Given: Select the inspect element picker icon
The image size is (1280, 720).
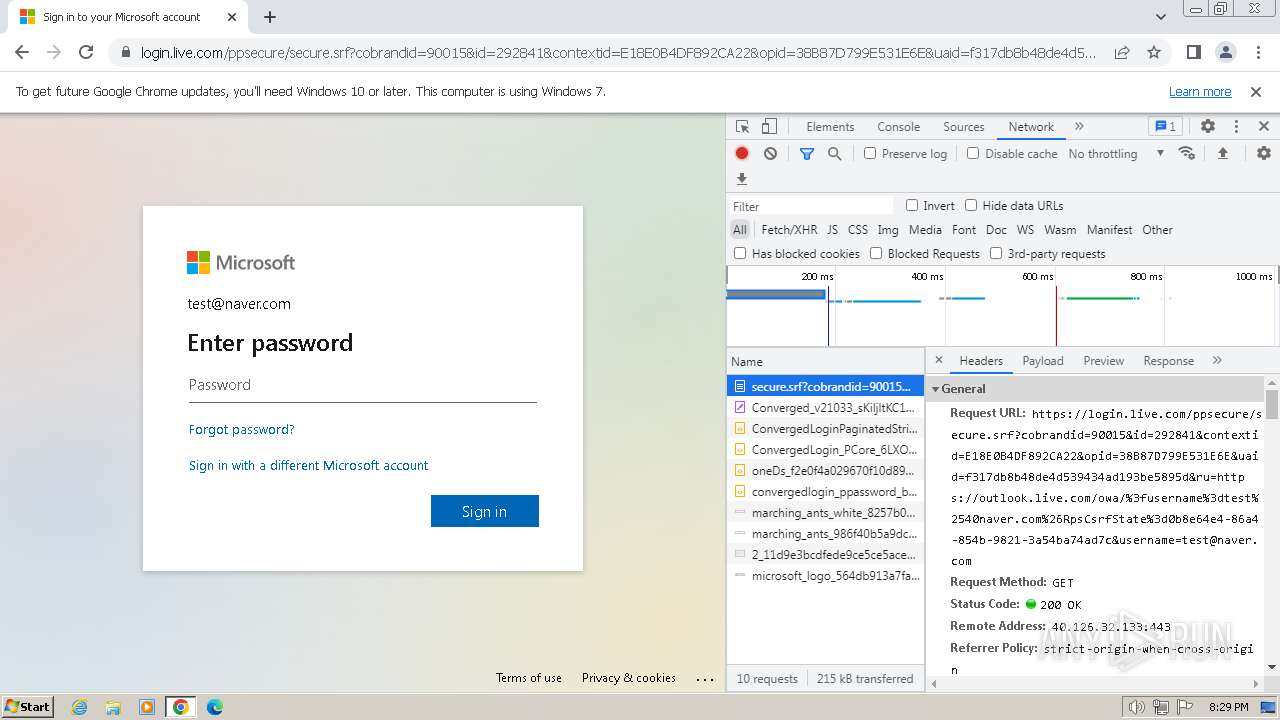Looking at the screenshot, I should (x=742, y=127).
